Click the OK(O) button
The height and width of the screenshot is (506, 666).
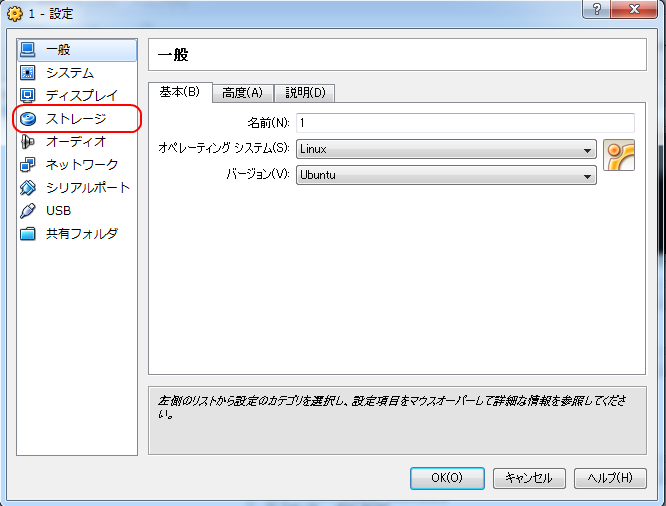pyautogui.click(x=447, y=478)
